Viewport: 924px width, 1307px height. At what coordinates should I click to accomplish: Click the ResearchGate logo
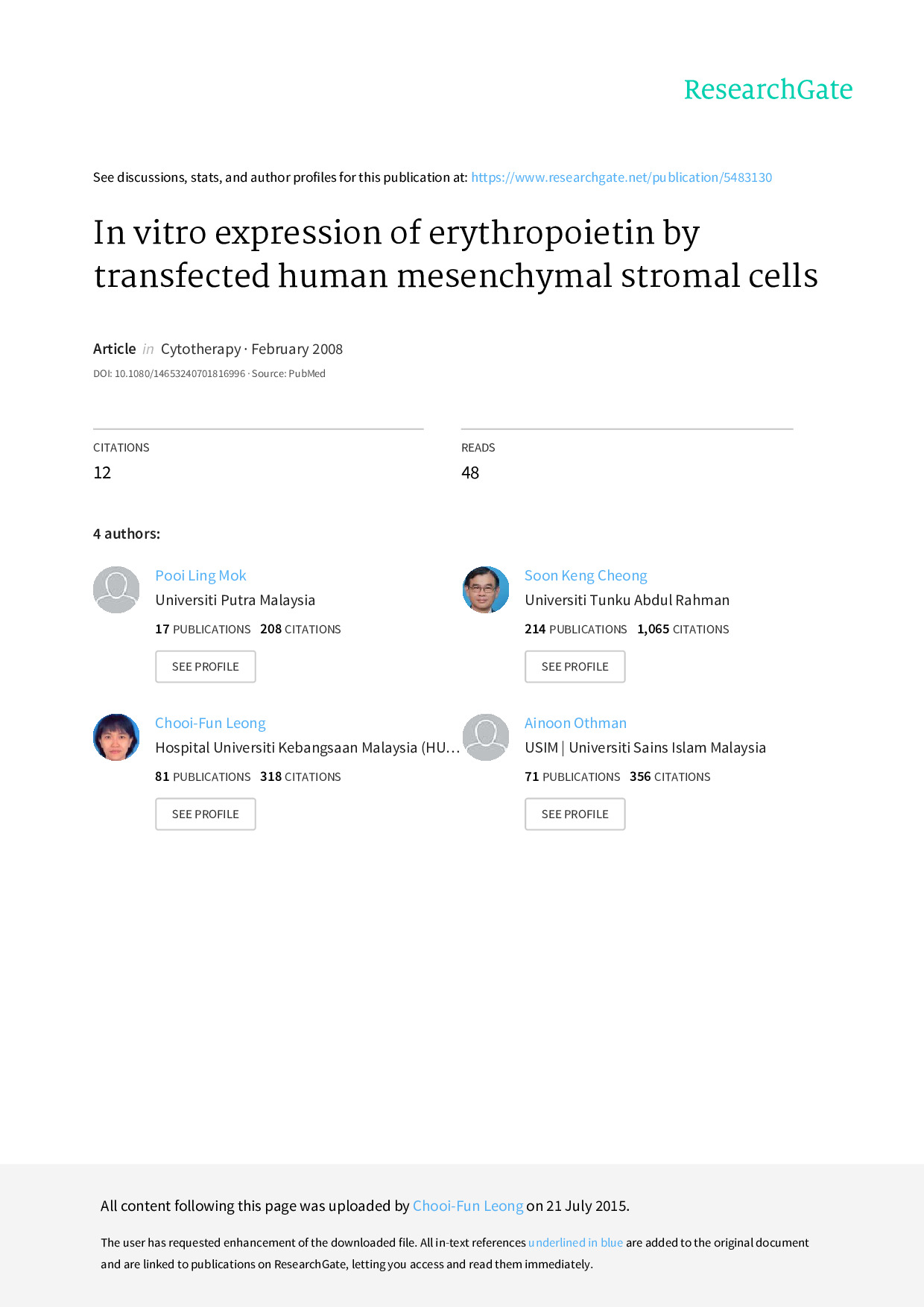pyautogui.click(x=768, y=89)
